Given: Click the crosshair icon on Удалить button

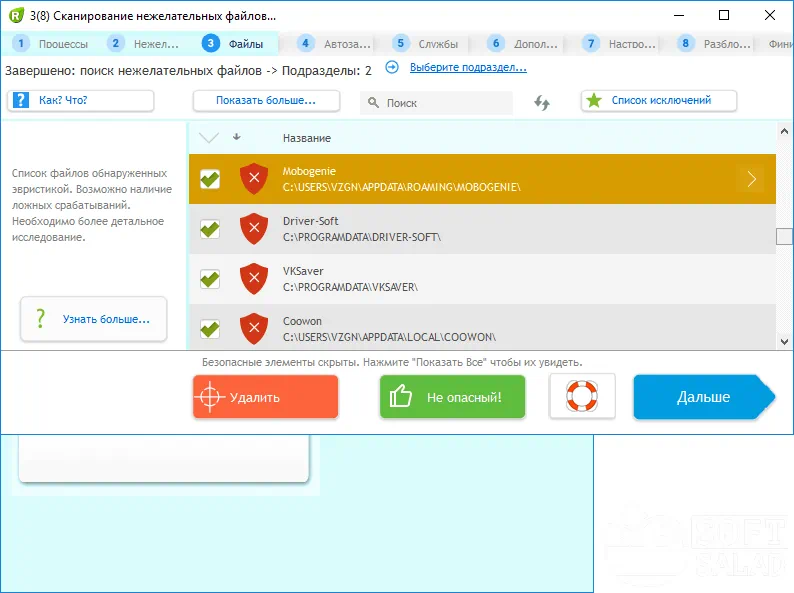Looking at the screenshot, I should pos(209,397).
